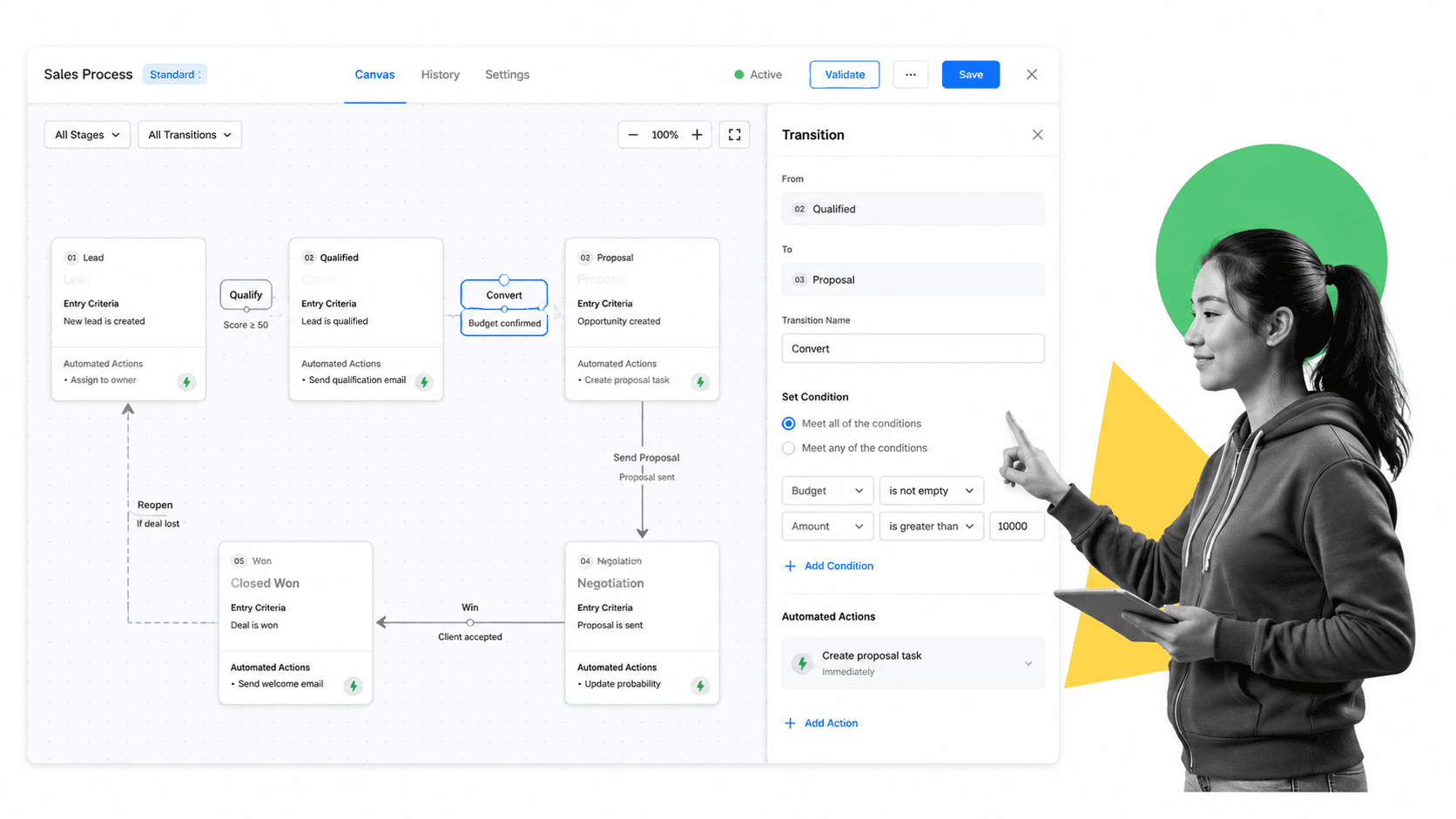Open the All Transitions filter dropdown
Viewport: 1456px width, 819px height.
coord(190,135)
